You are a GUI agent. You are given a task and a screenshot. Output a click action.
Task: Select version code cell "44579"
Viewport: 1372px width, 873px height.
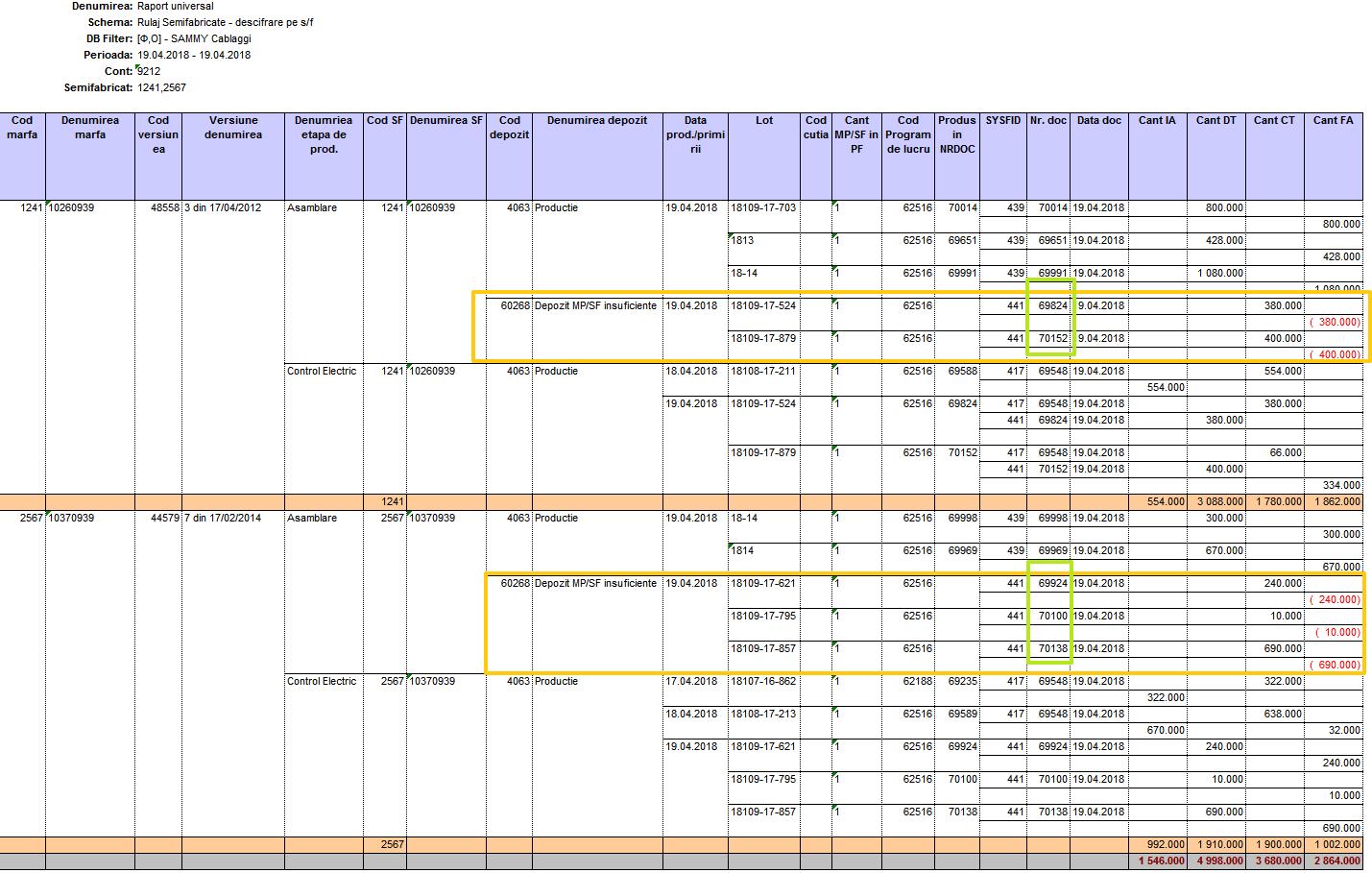click(x=165, y=518)
